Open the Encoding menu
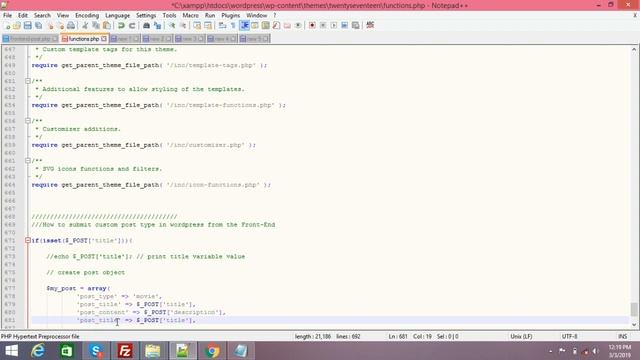This screenshot has width=640, height=360. pyautogui.click(x=87, y=15)
